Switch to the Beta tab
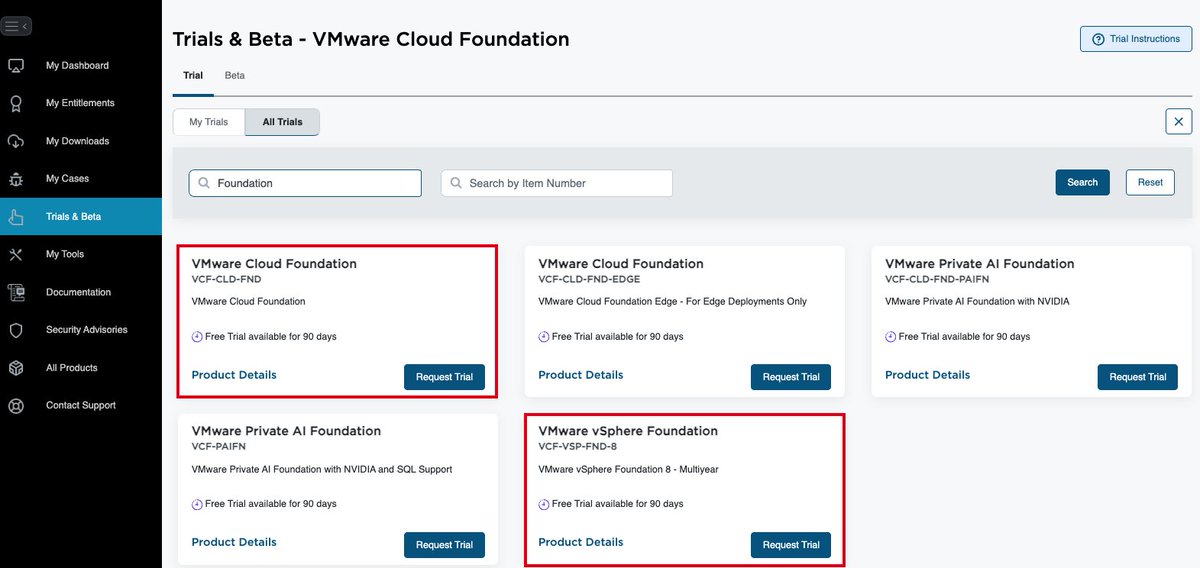The width and height of the screenshot is (1200, 568). click(234, 76)
